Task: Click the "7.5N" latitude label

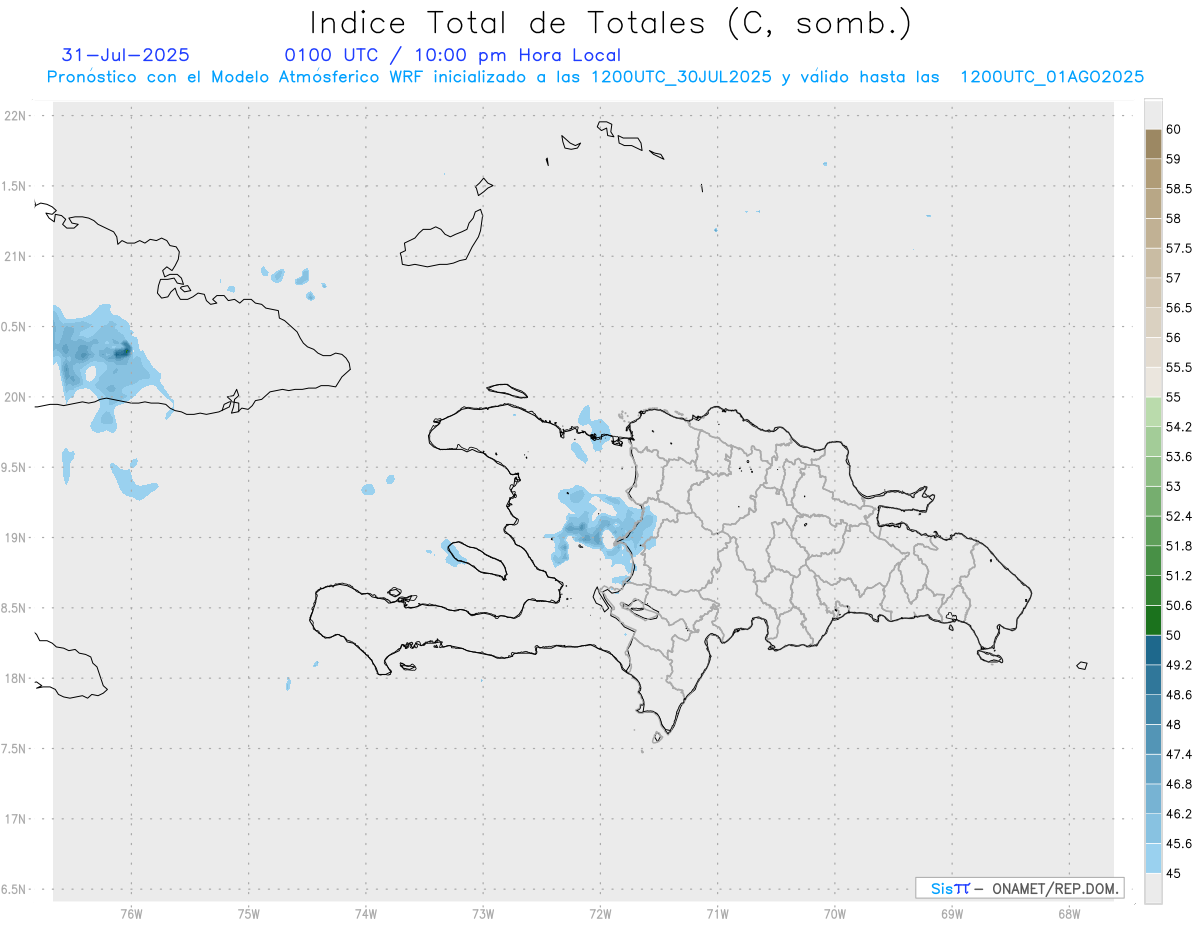Action: point(14,748)
